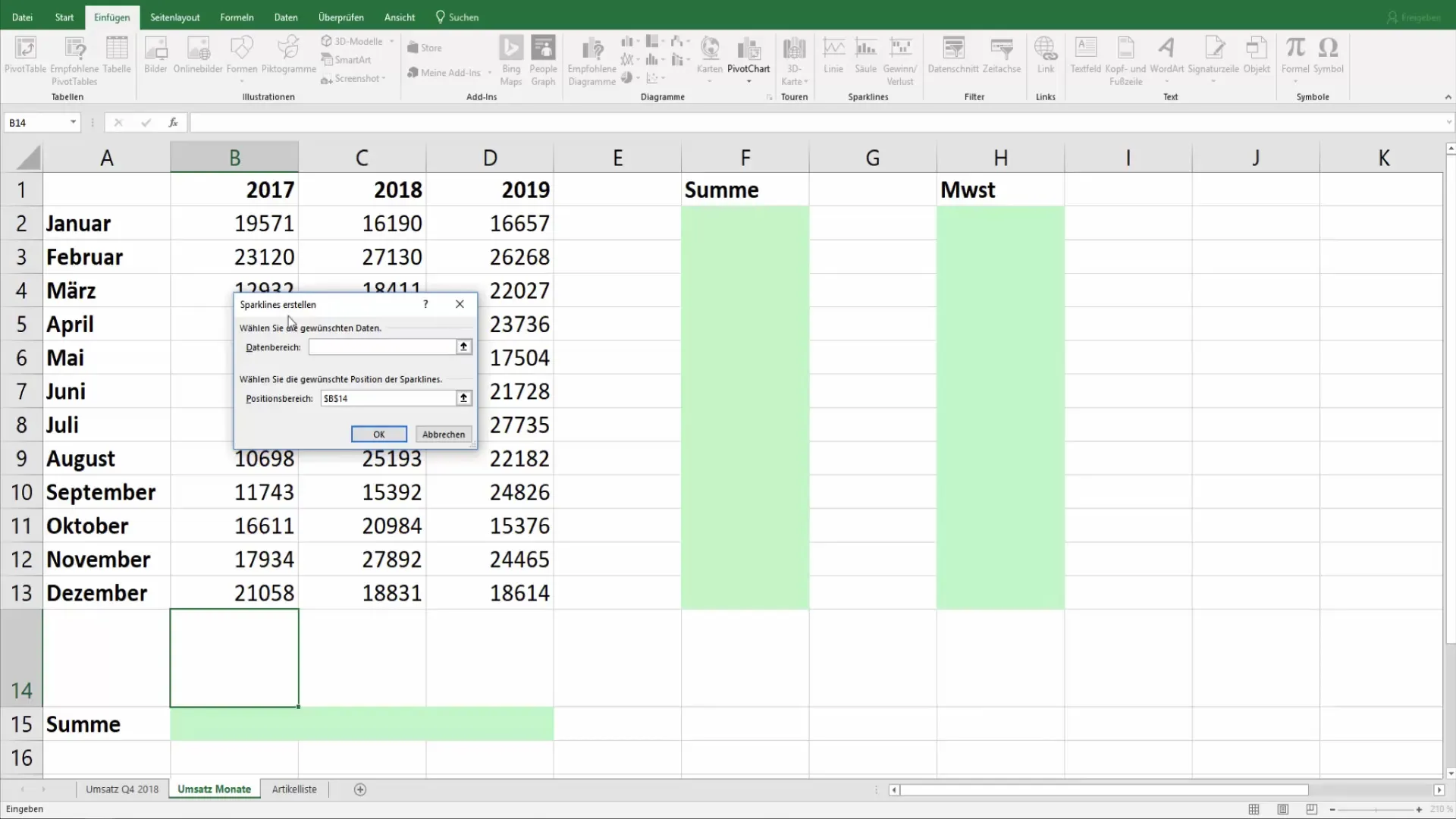Collapse dialog via Datenbereich range selector
The height and width of the screenshot is (819, 1456).
[463, 347]
